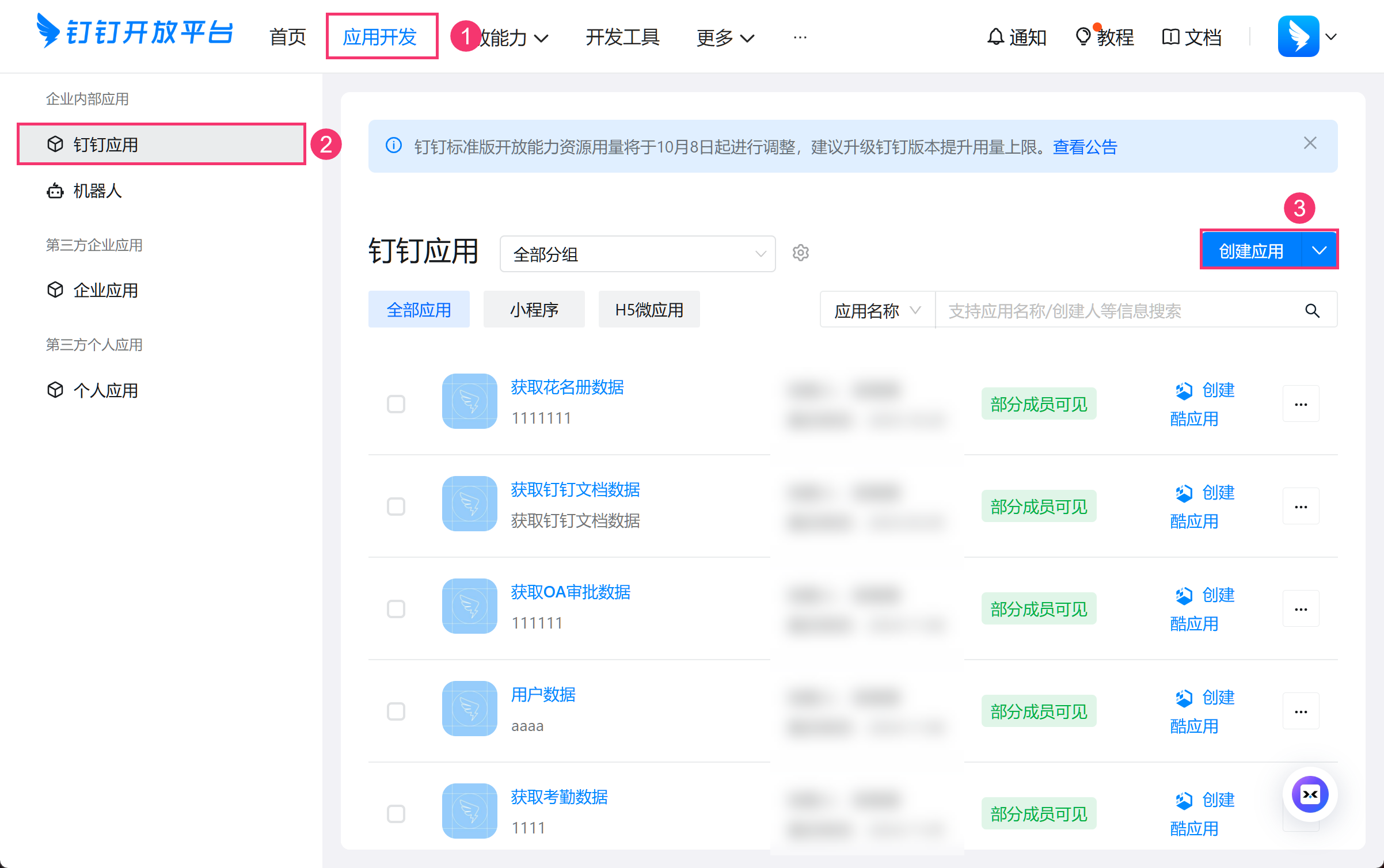Click the search magnifier icon
This screenshot has height=868, width=1384.
tap(1312, 311)
